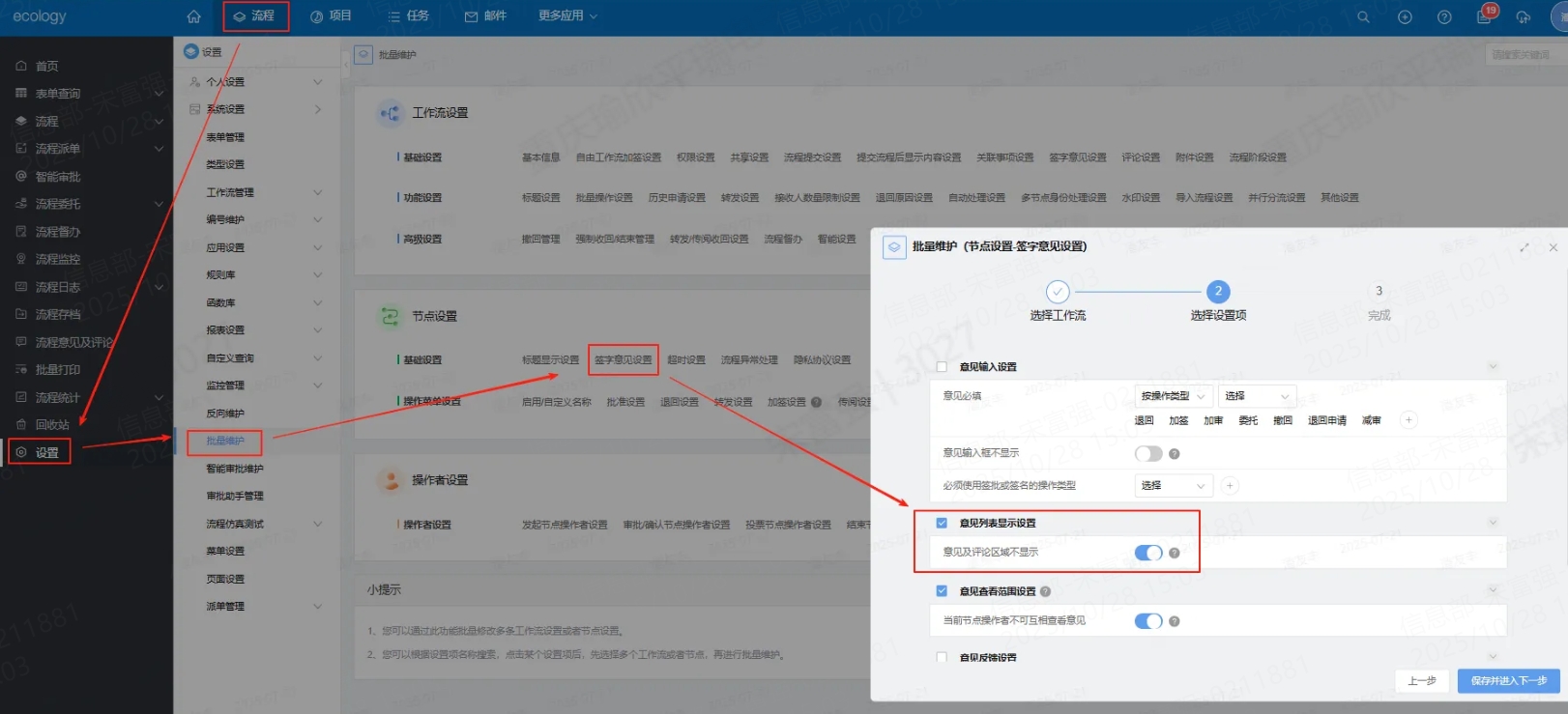Enable the 意见输入框不显示 toggle

tap(1148, 453)
